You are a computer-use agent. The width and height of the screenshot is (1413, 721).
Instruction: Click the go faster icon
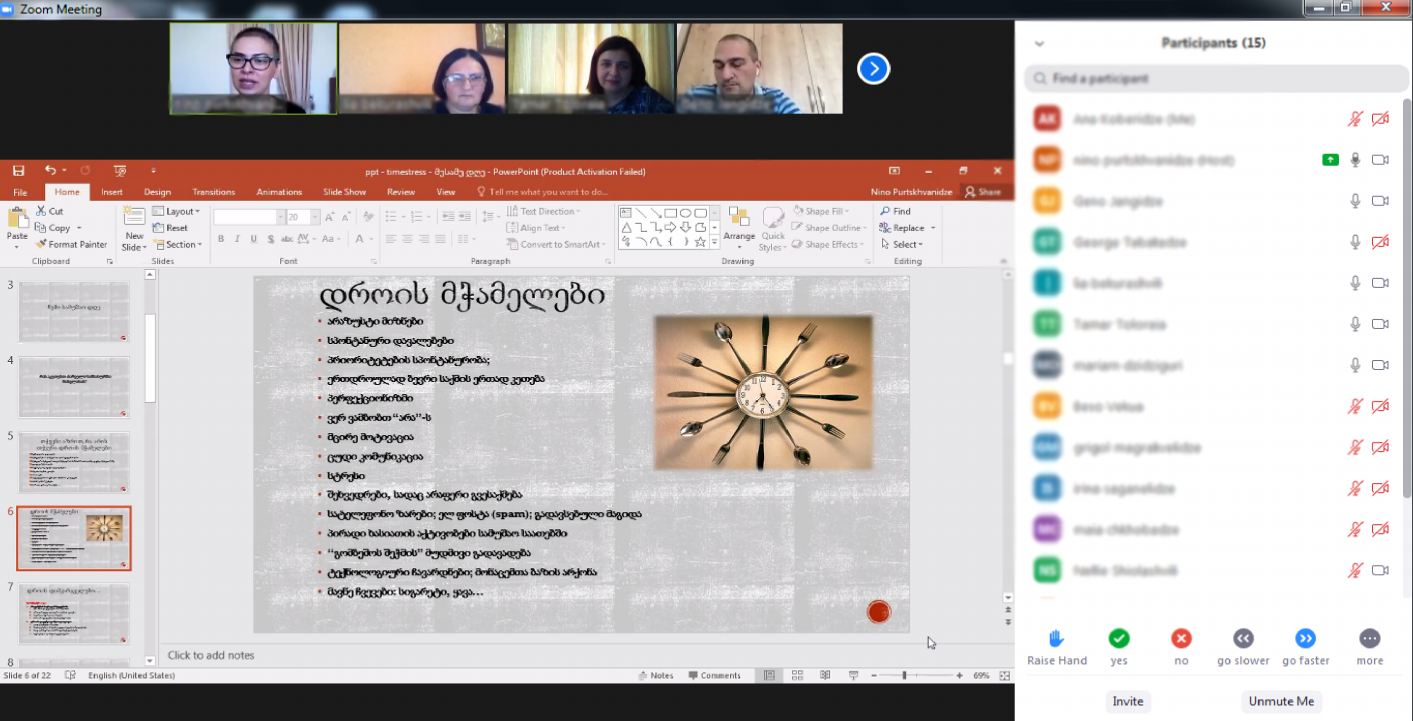click(1306, 638)
